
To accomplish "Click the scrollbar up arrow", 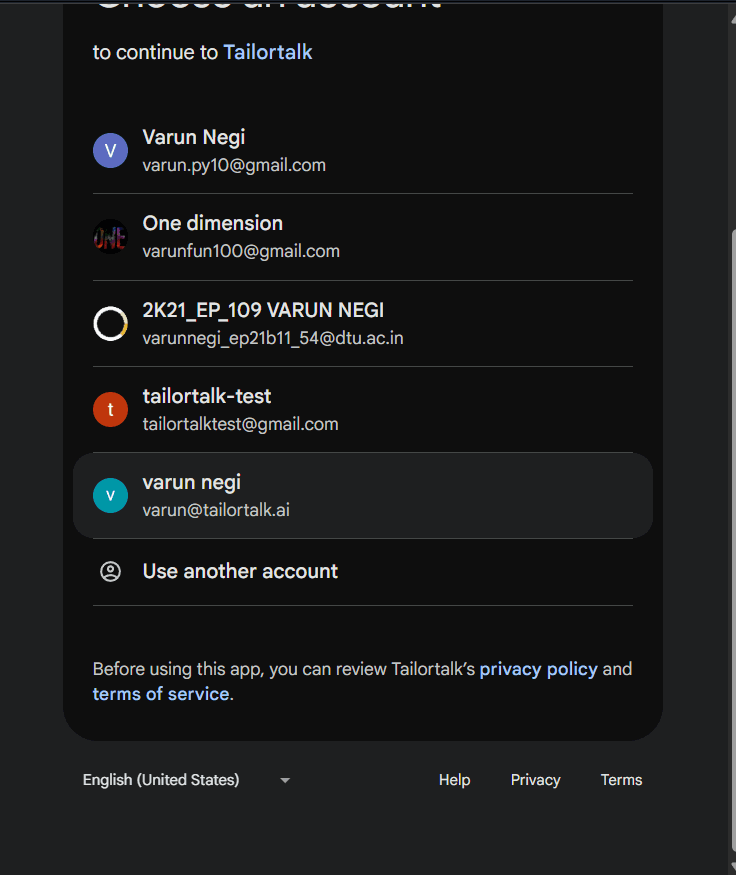I will pyautogui.click(x=733, y=19).
